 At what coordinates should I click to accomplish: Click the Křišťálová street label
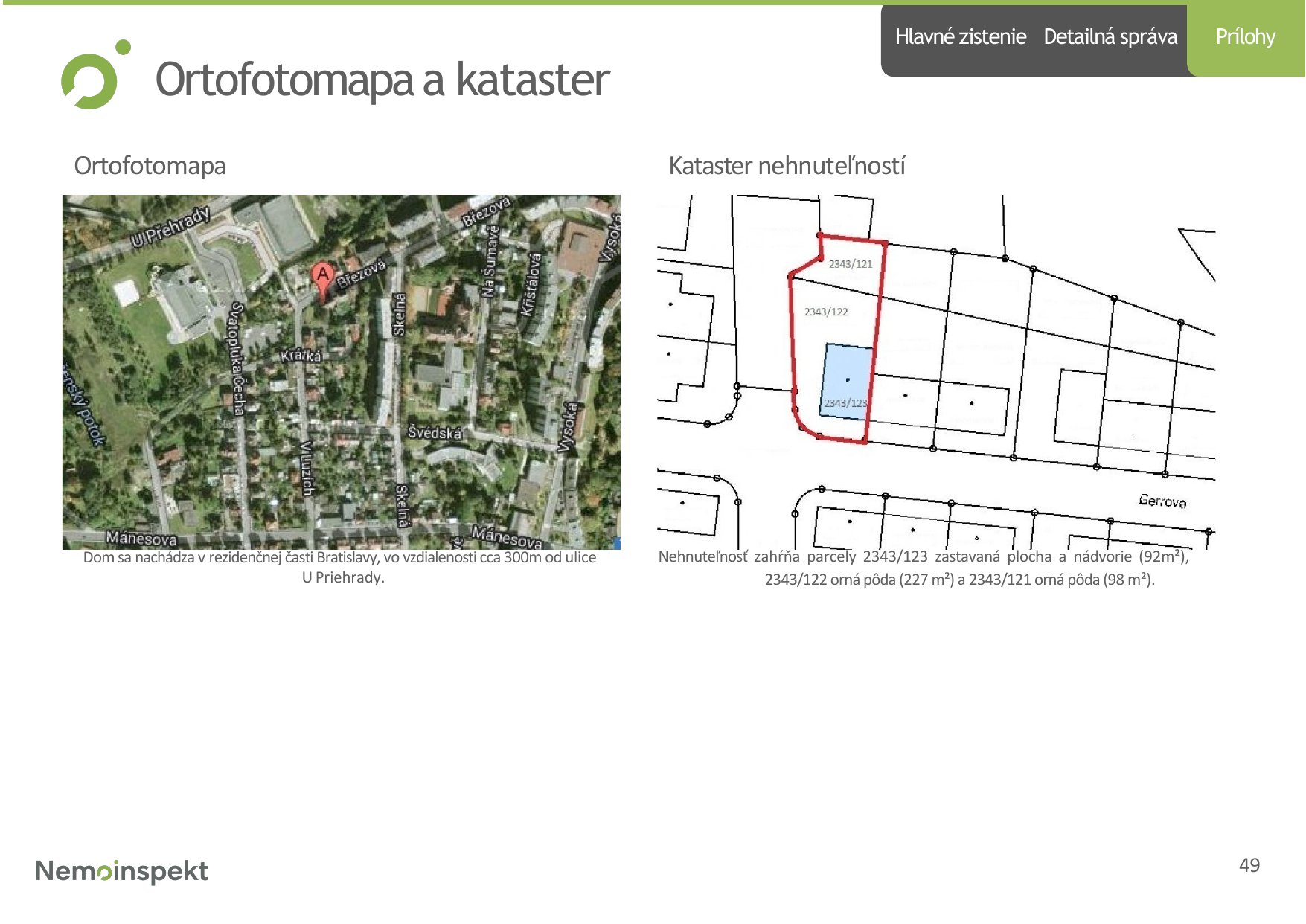(531, 283)
